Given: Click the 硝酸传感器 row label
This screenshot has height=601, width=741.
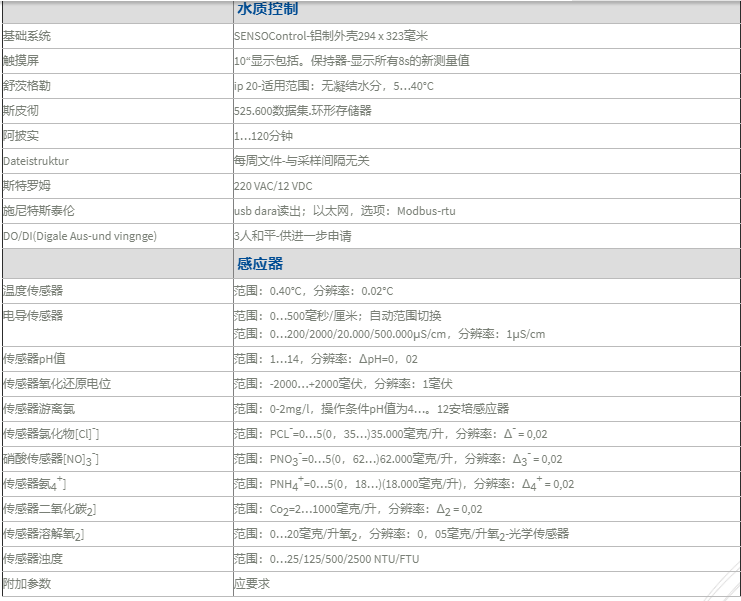Looking at the screenshot, I should 51,459.
